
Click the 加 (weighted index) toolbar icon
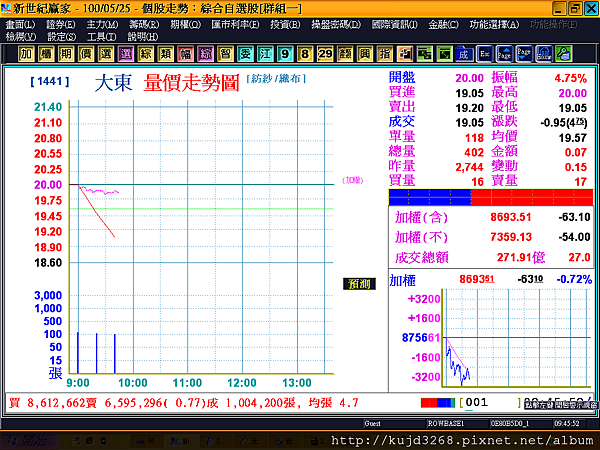26,54
